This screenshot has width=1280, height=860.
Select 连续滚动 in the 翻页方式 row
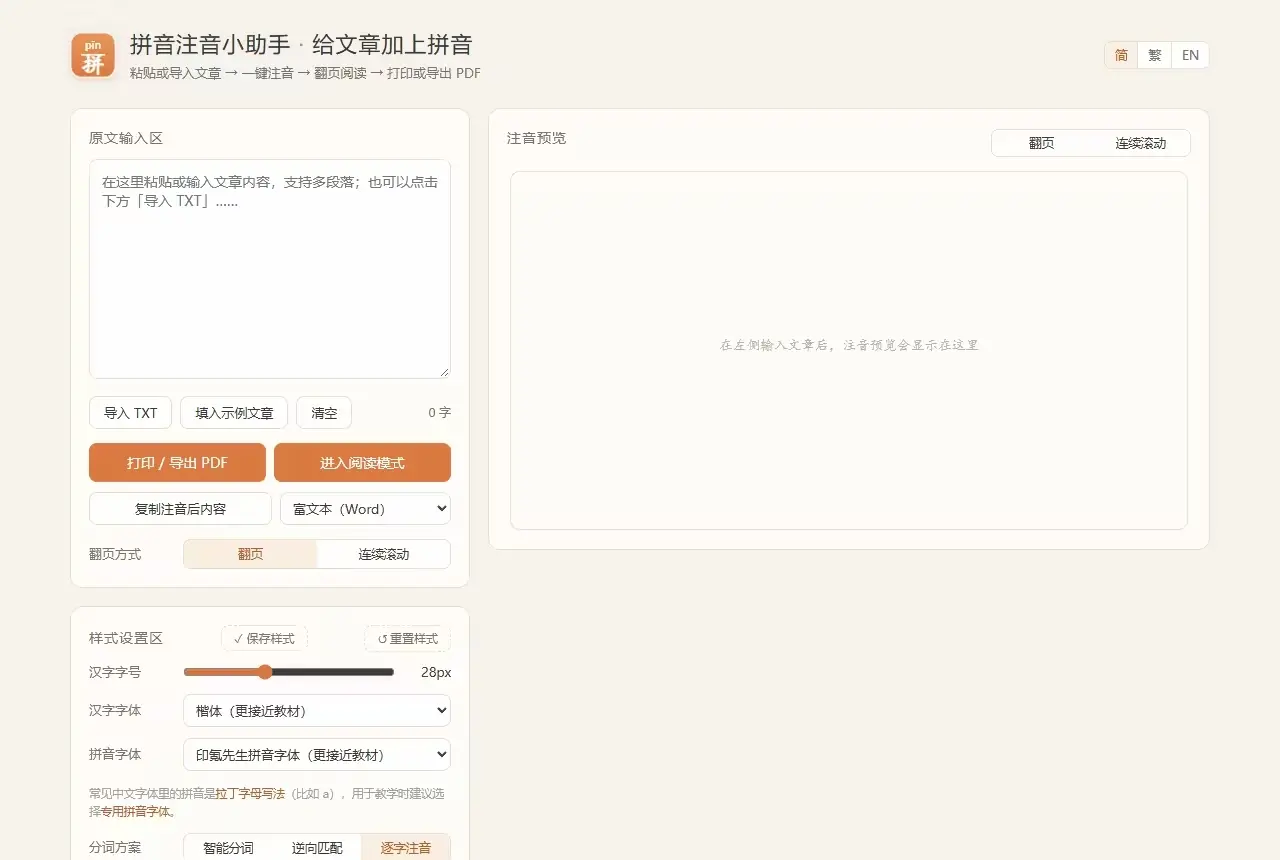pos(384,554)
